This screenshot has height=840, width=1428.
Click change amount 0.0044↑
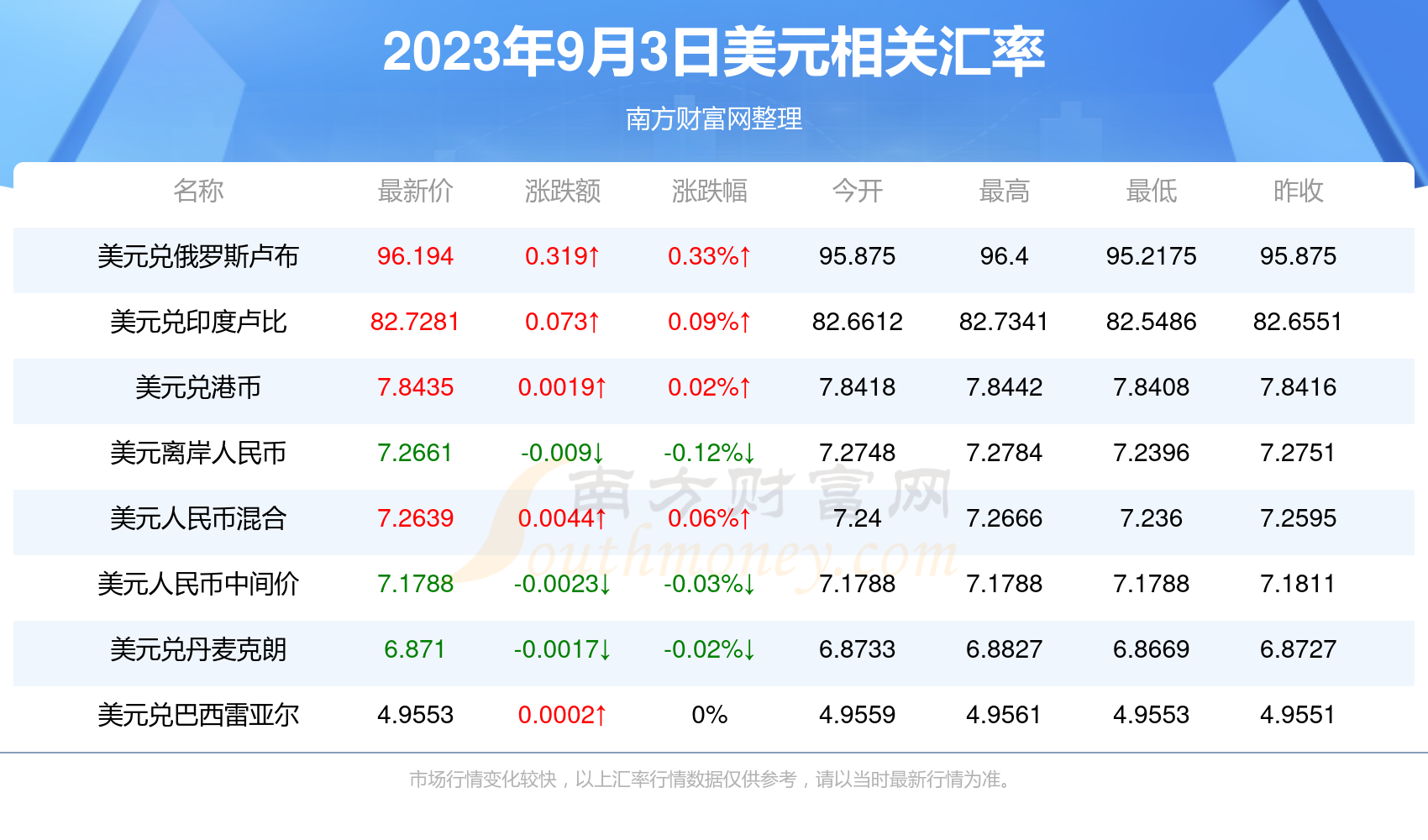pos(562,518)
